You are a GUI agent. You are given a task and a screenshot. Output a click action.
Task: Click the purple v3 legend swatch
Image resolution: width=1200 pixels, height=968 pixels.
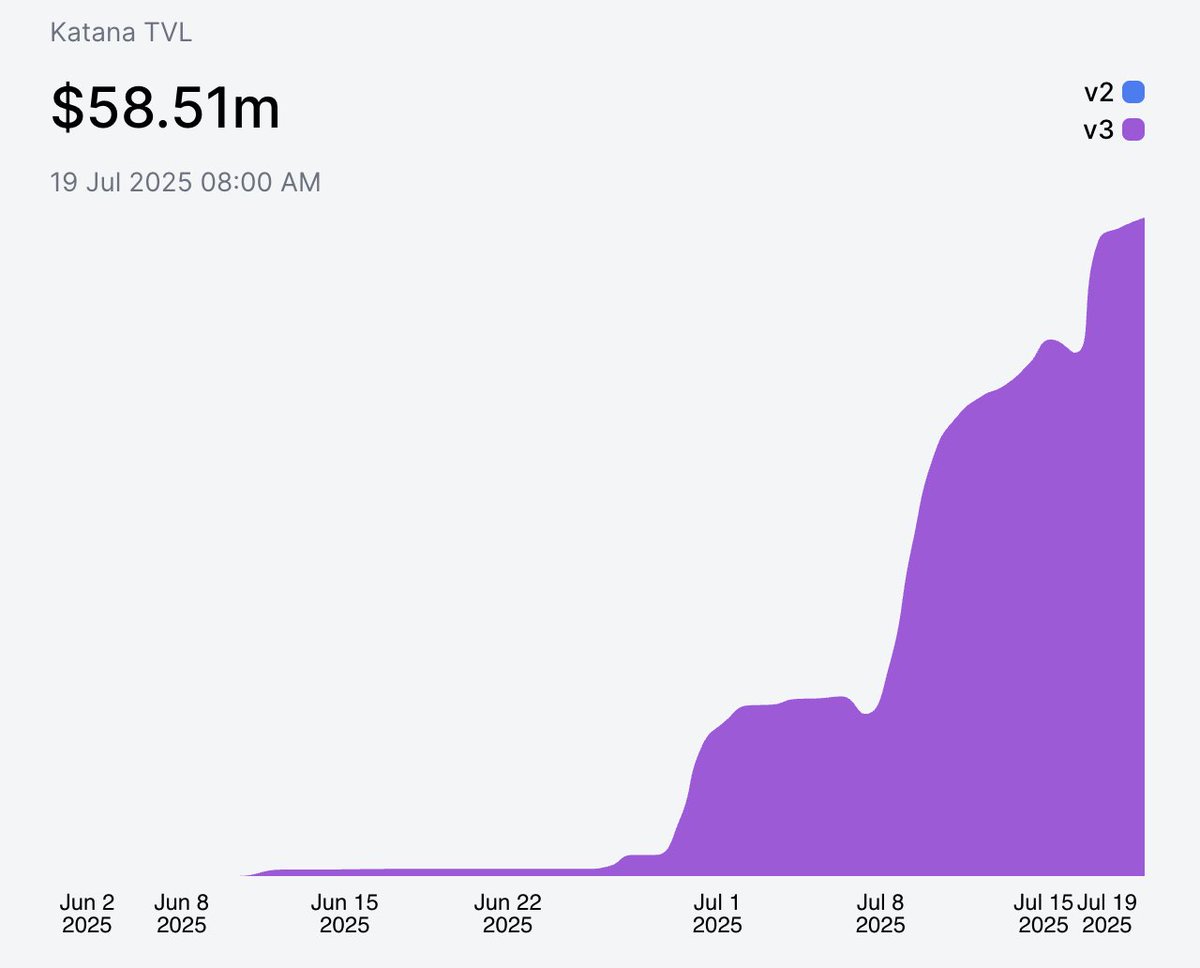(1133, 129)
